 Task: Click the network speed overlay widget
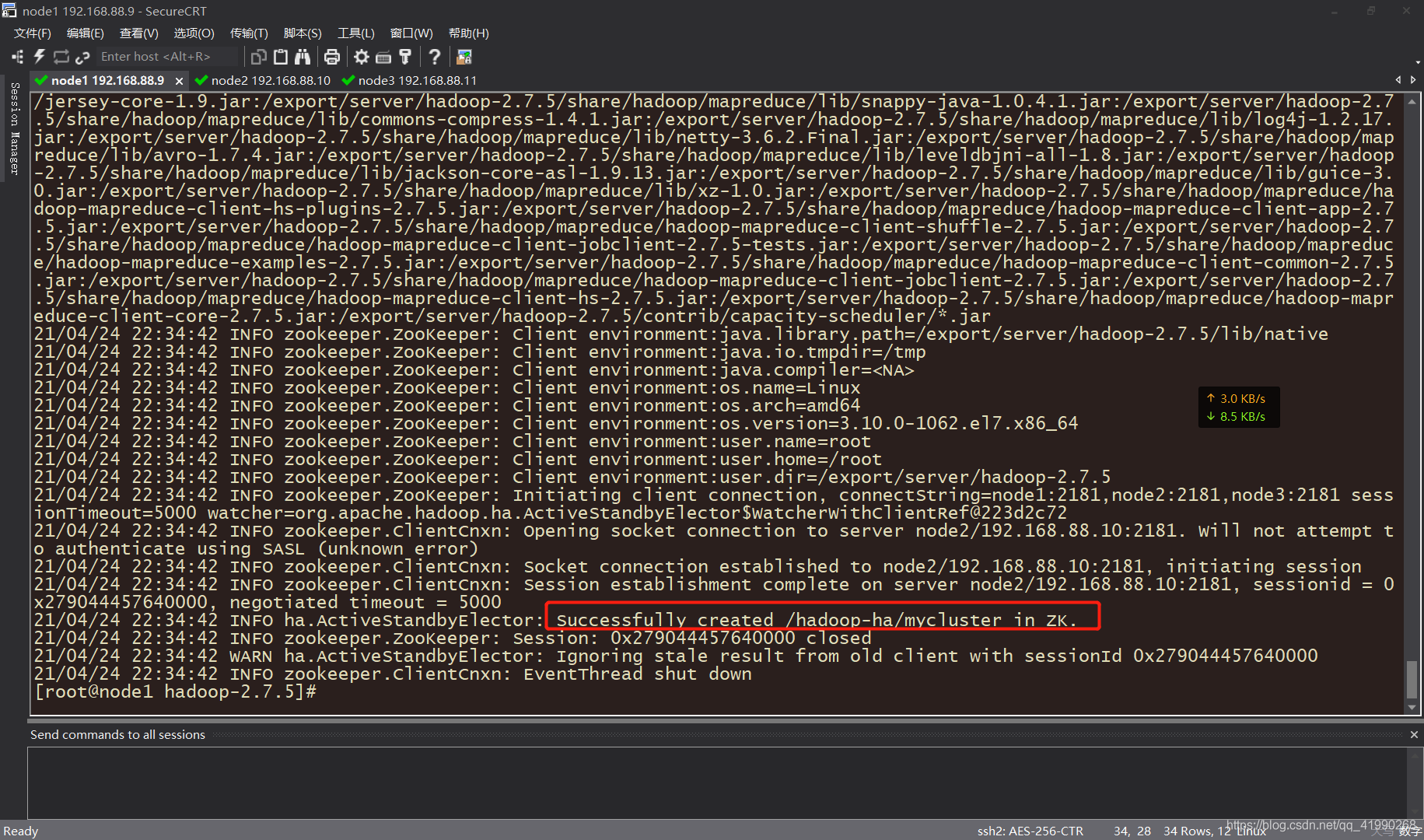(1239, 408)
